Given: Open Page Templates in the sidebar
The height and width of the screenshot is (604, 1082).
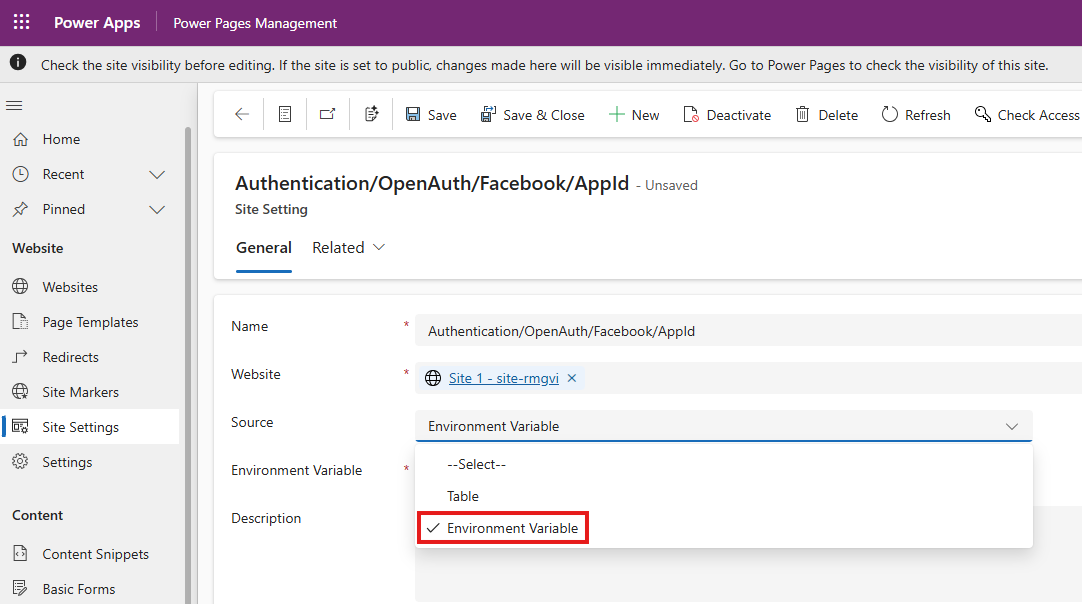Looking at the screenshot, I should click(90, 322).
